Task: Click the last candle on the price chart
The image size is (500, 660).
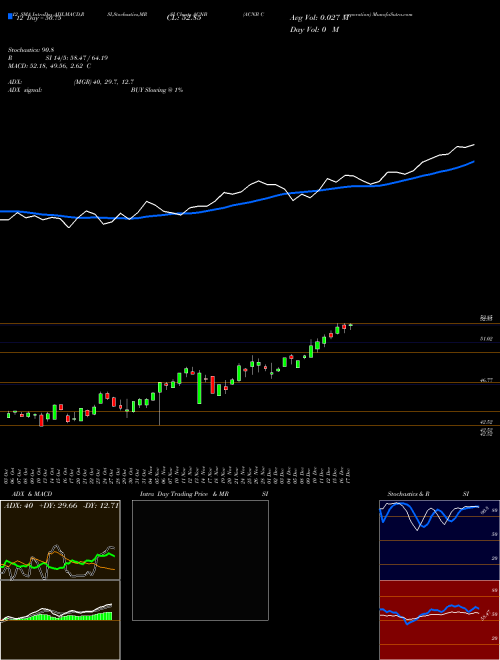Action: pyautogui.click(x=350, y=326)
